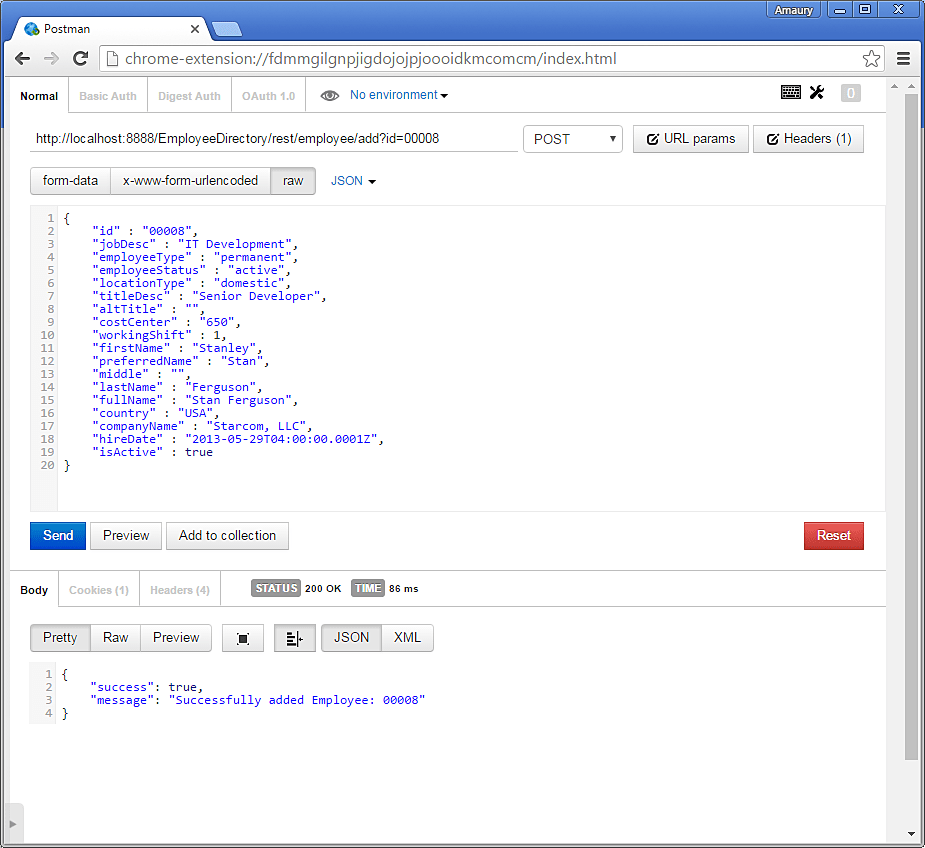Click inside the raw JSON body editor
The width and height of the screenshot is (925, 848).
[471, 358]
